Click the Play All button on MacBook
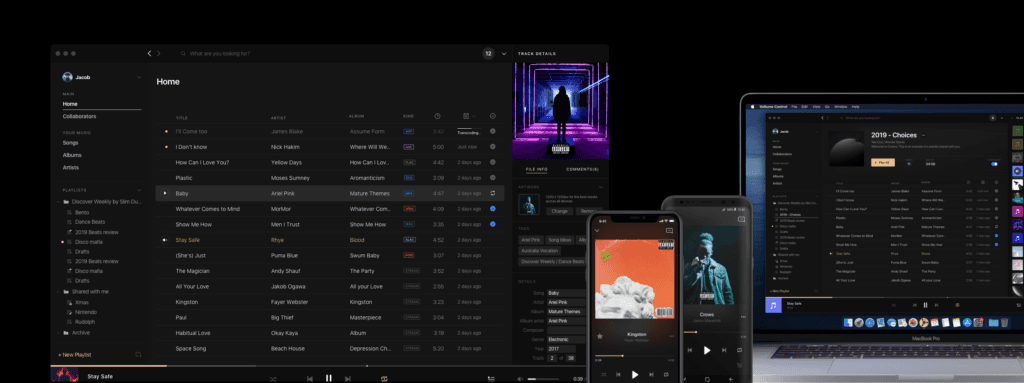The width and height of the screenshot is (1024, 383). 883,162
